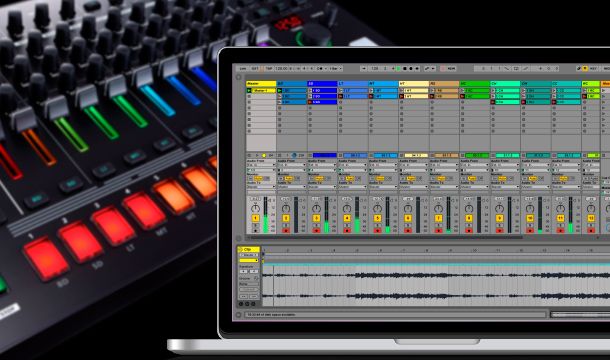Click bar 5 marker in the clip timeline ruler
This screenshot has width=610, height=360.
358,251
